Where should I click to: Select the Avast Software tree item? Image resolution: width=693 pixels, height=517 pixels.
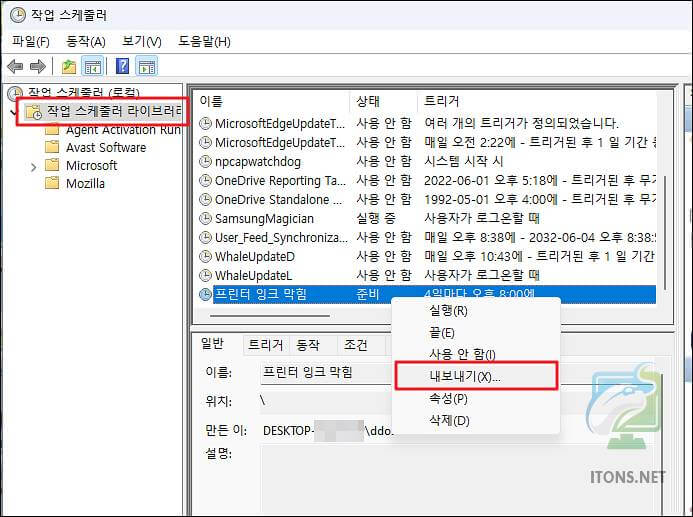106,147
